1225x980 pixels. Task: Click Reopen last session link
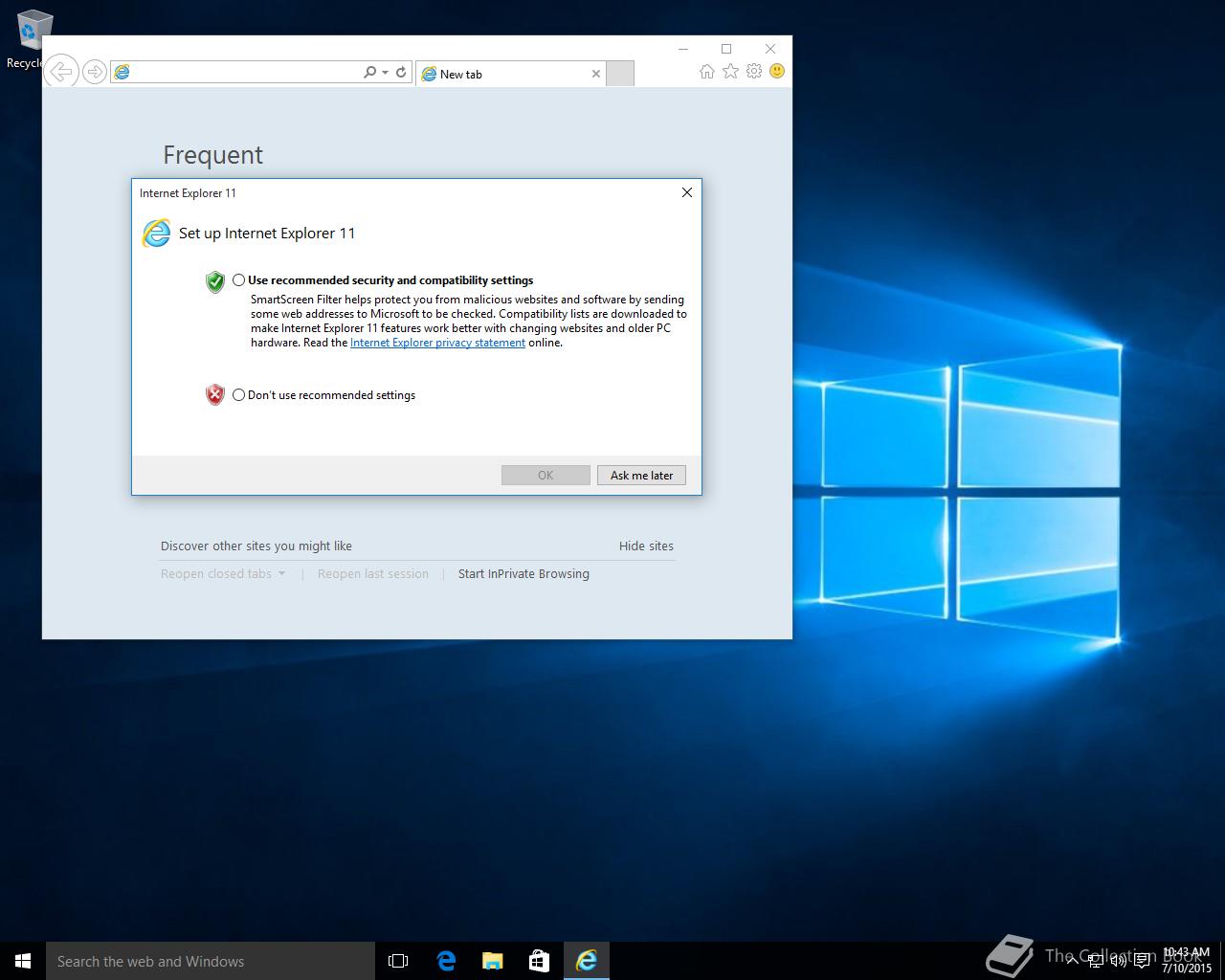(373, 573)
